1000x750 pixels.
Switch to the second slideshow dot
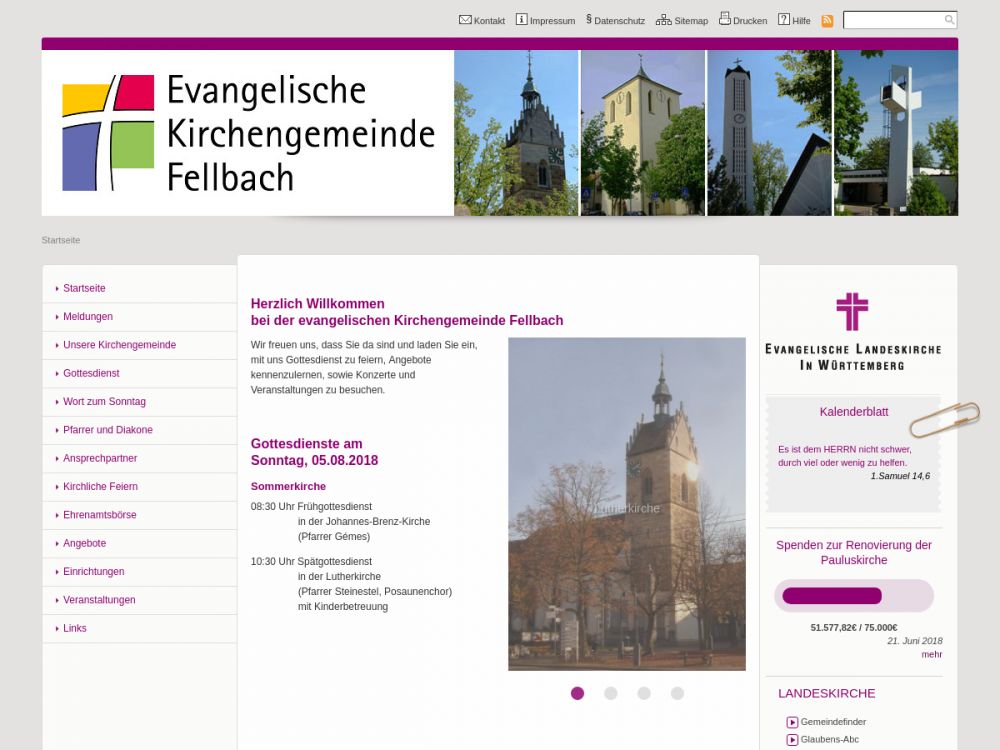[610, 693]
